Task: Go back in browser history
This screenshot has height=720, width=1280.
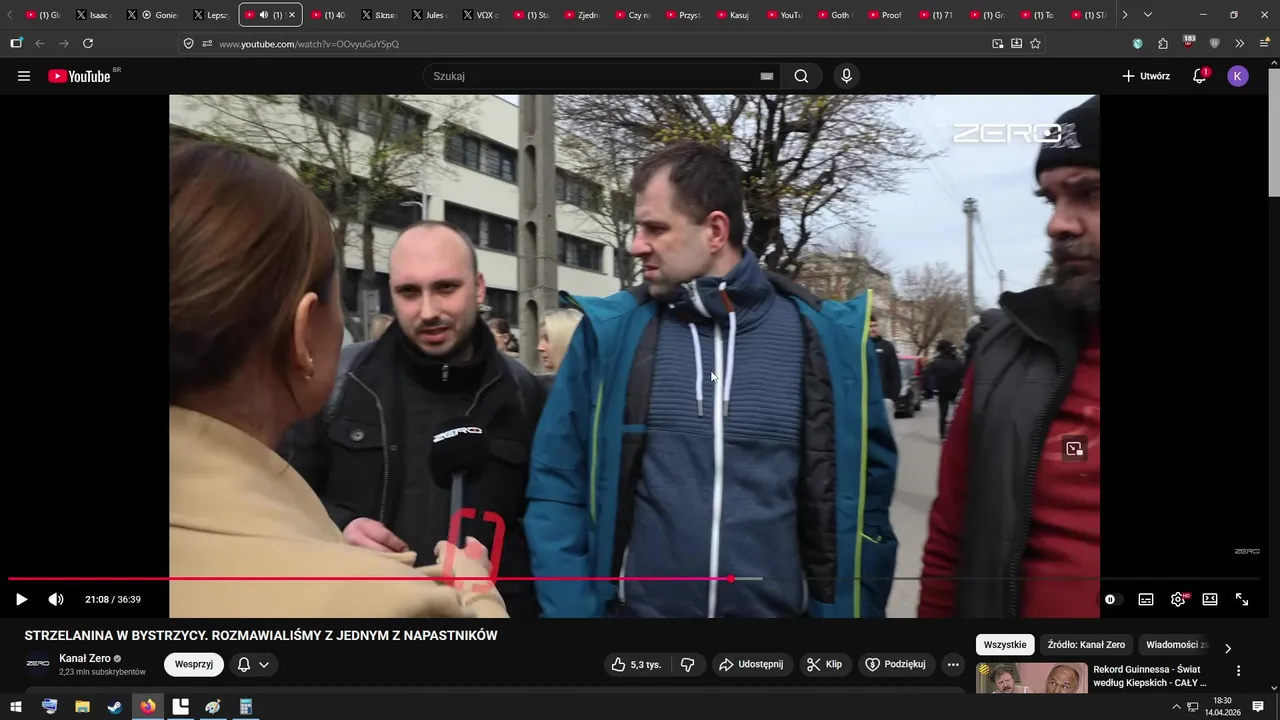Action: pos(40,43)
